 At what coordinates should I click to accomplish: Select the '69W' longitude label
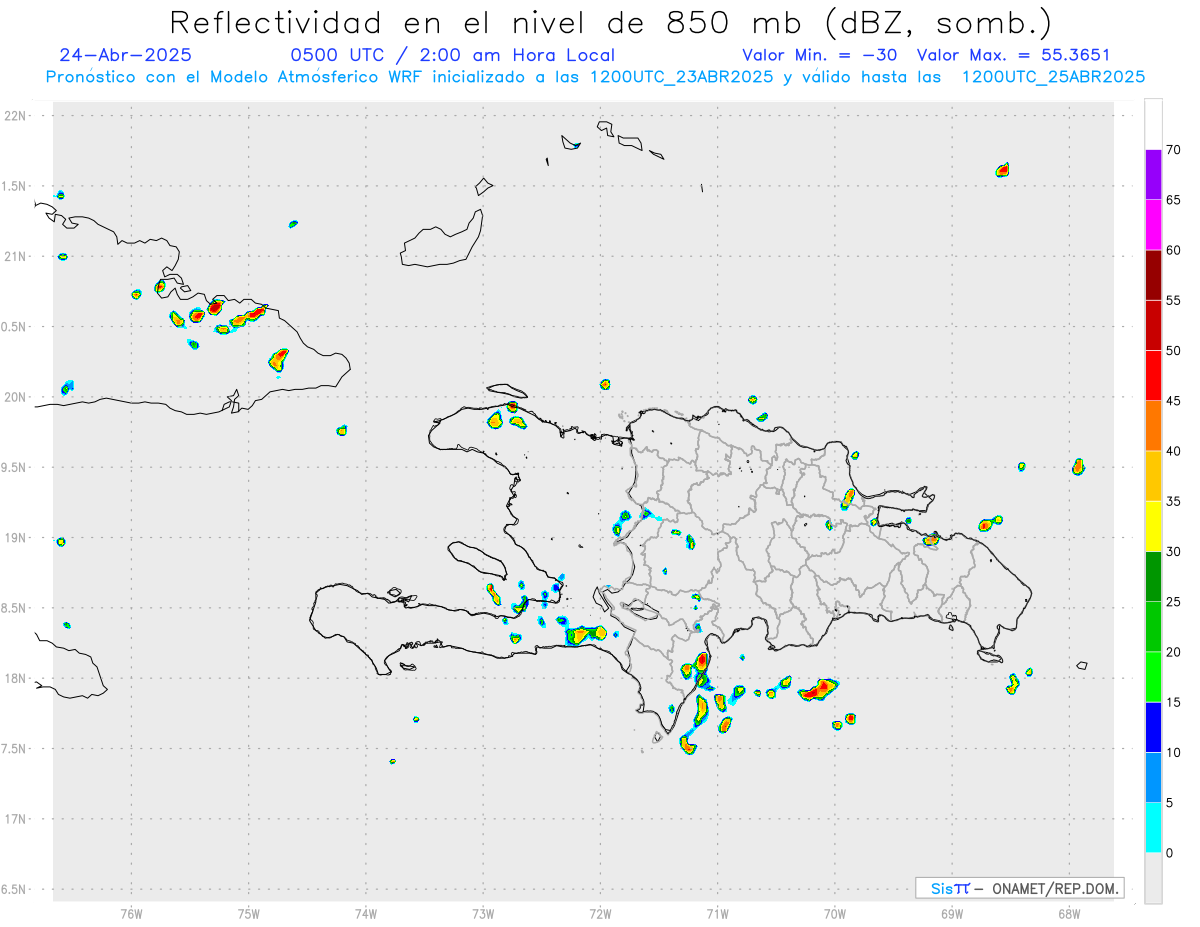tap(952, 913)
